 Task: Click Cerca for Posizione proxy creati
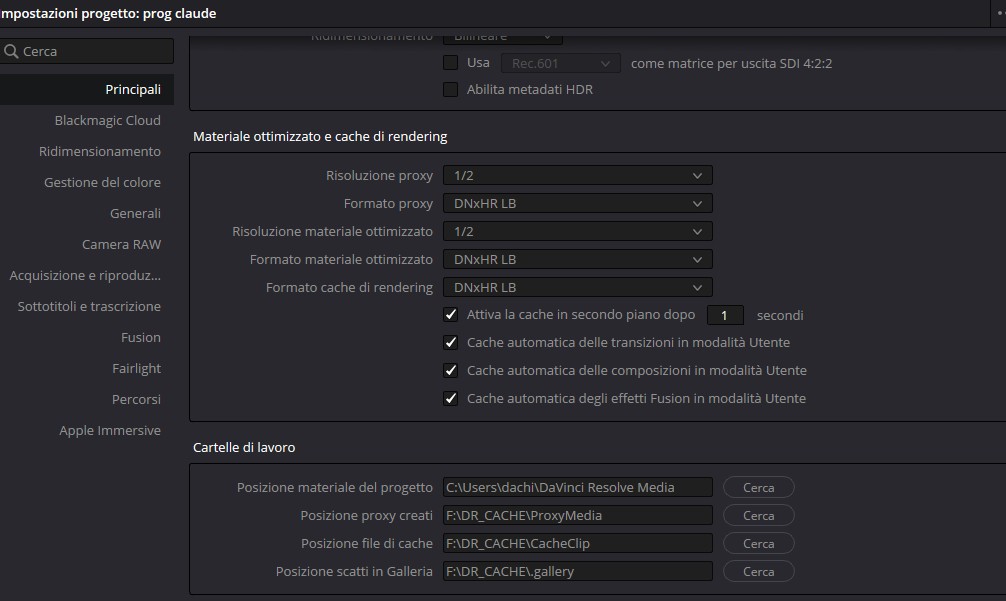click(758, 516)
